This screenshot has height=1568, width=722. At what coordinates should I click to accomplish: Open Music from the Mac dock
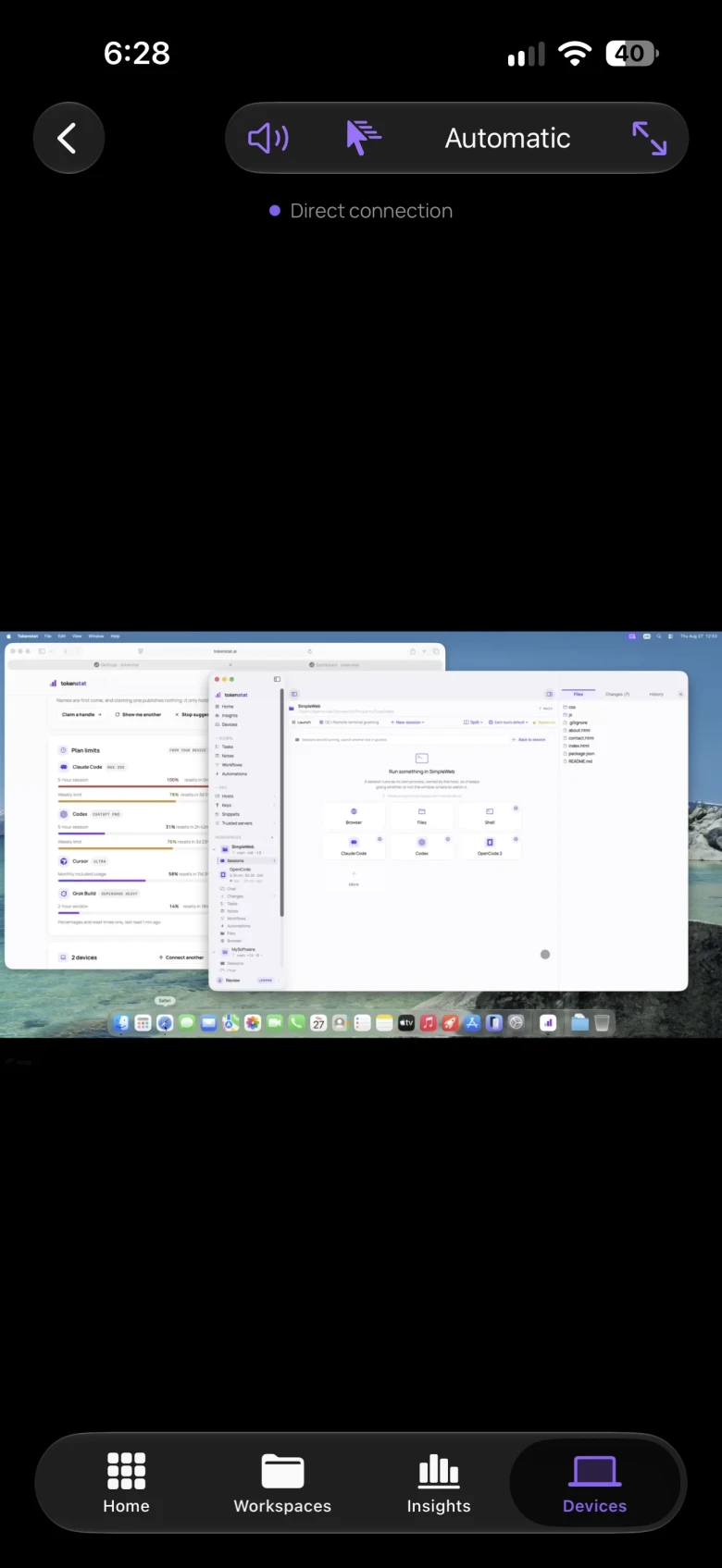[428, 1023]
